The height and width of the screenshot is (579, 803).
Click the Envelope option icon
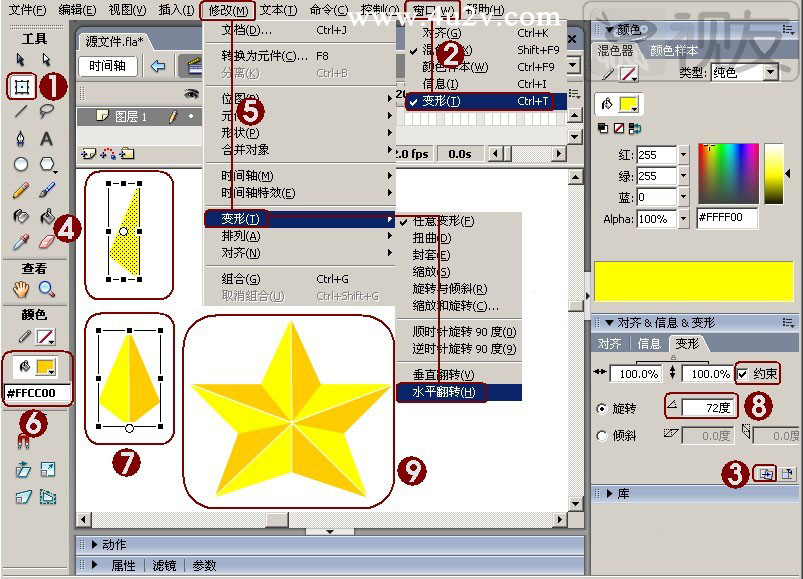48,497
